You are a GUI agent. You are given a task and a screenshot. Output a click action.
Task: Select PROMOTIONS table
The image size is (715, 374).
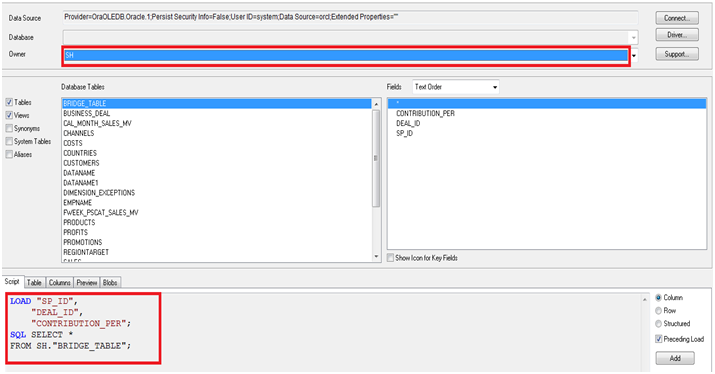[x=217, y=242]
